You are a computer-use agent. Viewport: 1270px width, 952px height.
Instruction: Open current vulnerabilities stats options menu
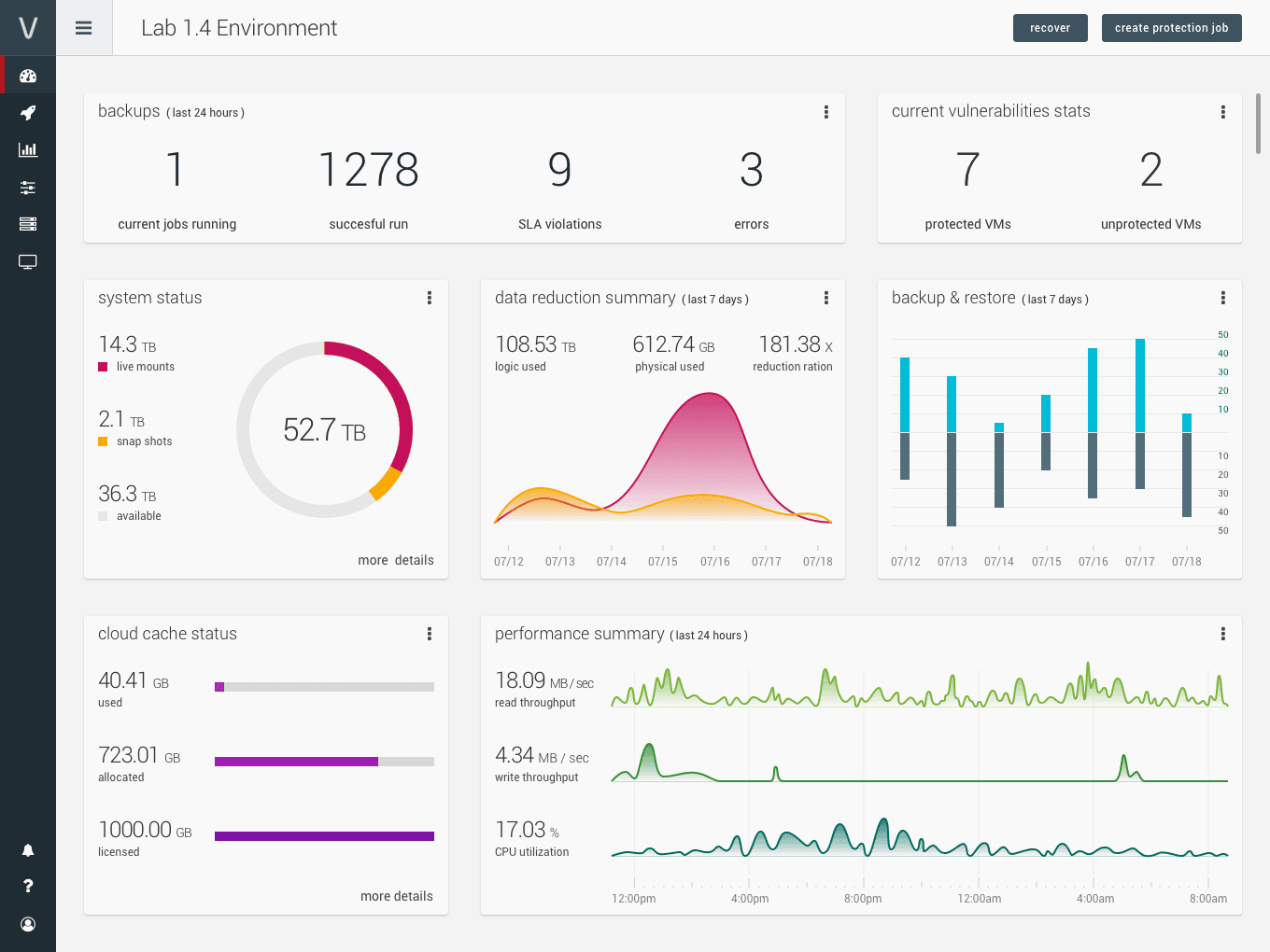pyautogui.click(x=1223, y=112)
